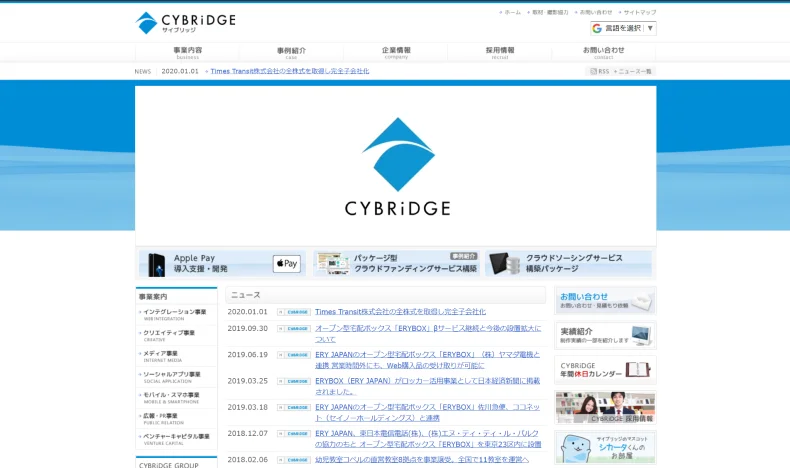
Task: Open the 事業内容 business menu
Action: point(187,52)
